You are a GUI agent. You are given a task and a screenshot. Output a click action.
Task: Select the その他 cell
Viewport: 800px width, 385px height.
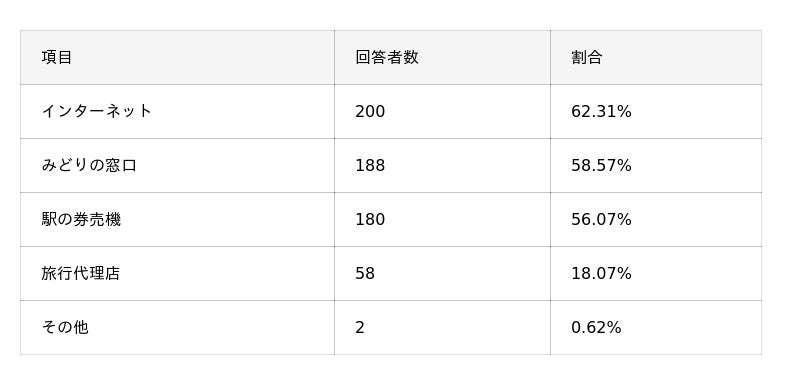tap(177, 327)
